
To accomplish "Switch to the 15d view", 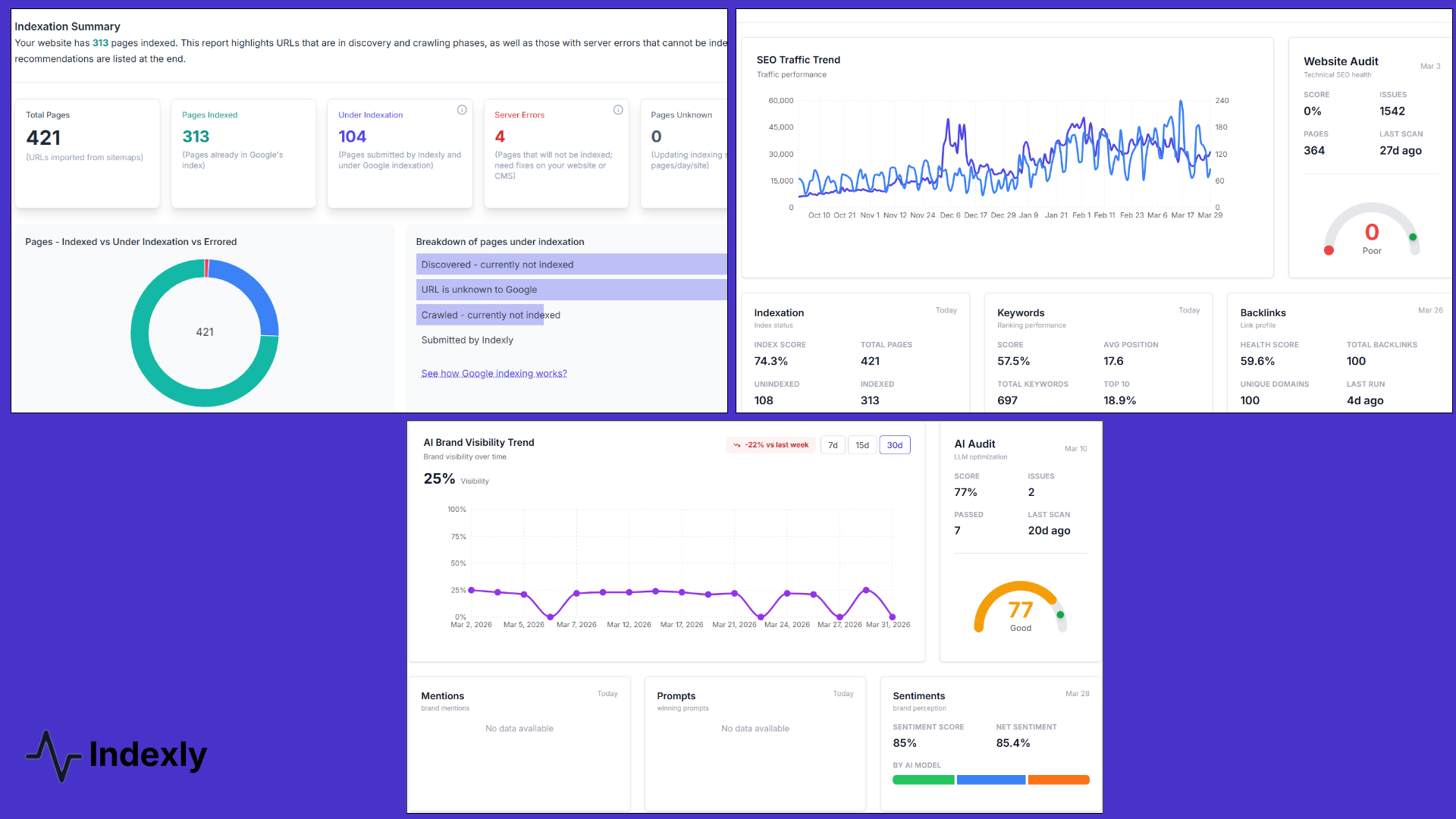I will (862, 445).
